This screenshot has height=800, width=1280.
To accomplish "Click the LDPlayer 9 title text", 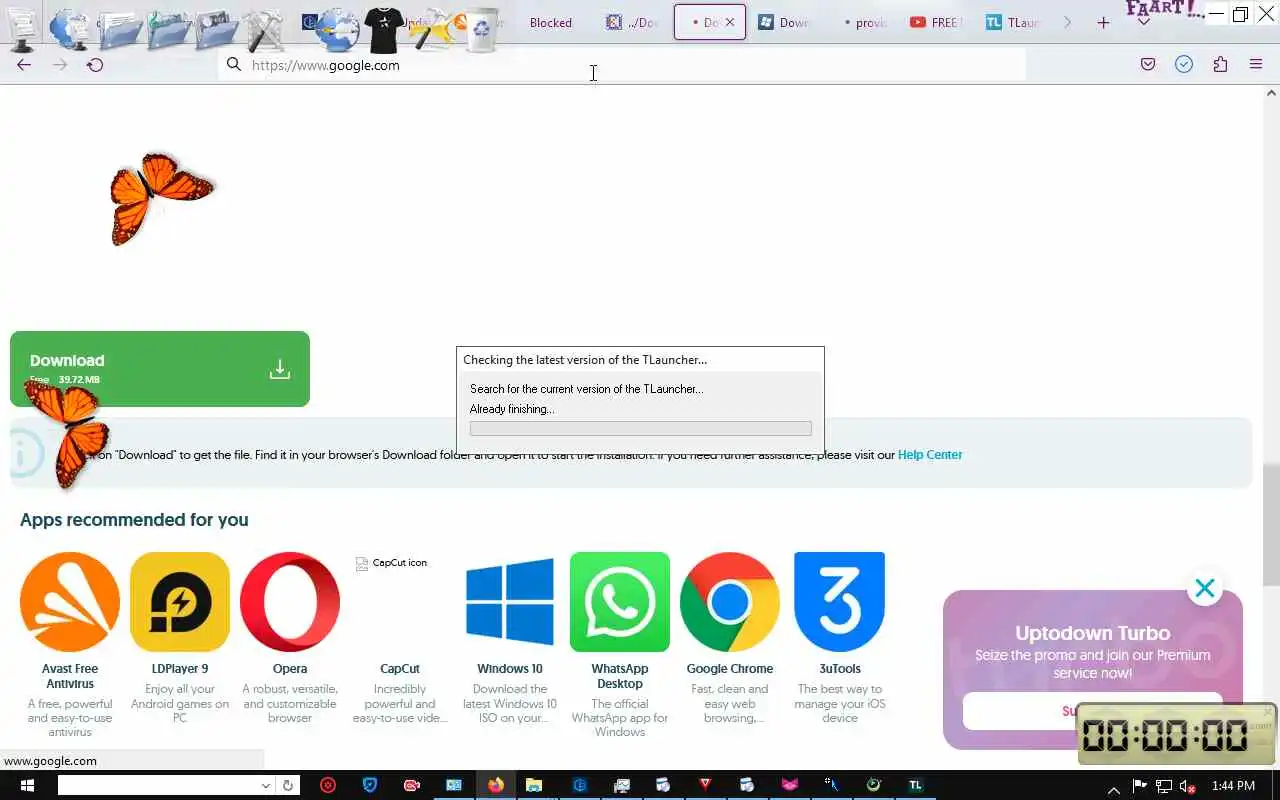I will point(180,669).
